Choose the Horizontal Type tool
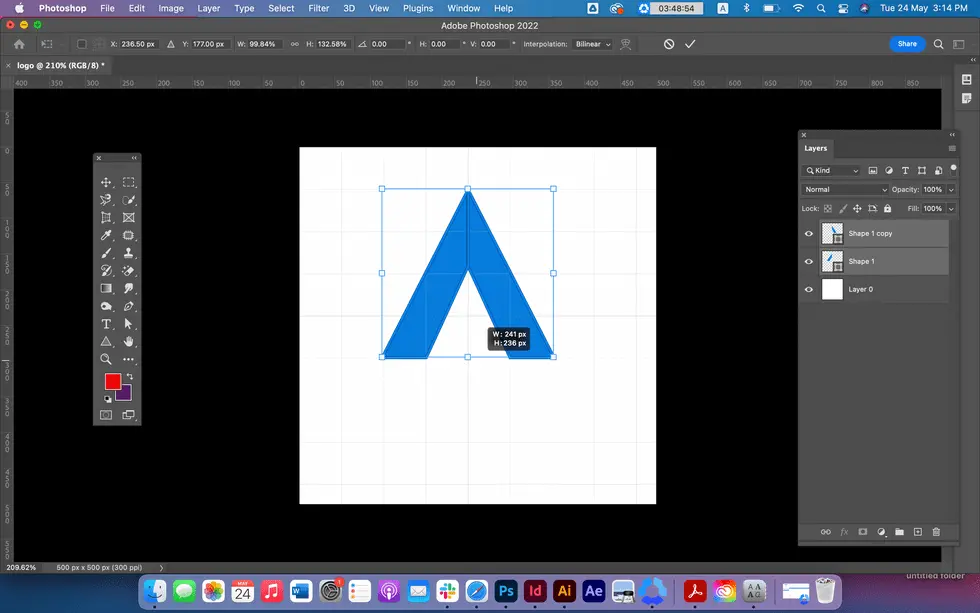 (106, 324)
